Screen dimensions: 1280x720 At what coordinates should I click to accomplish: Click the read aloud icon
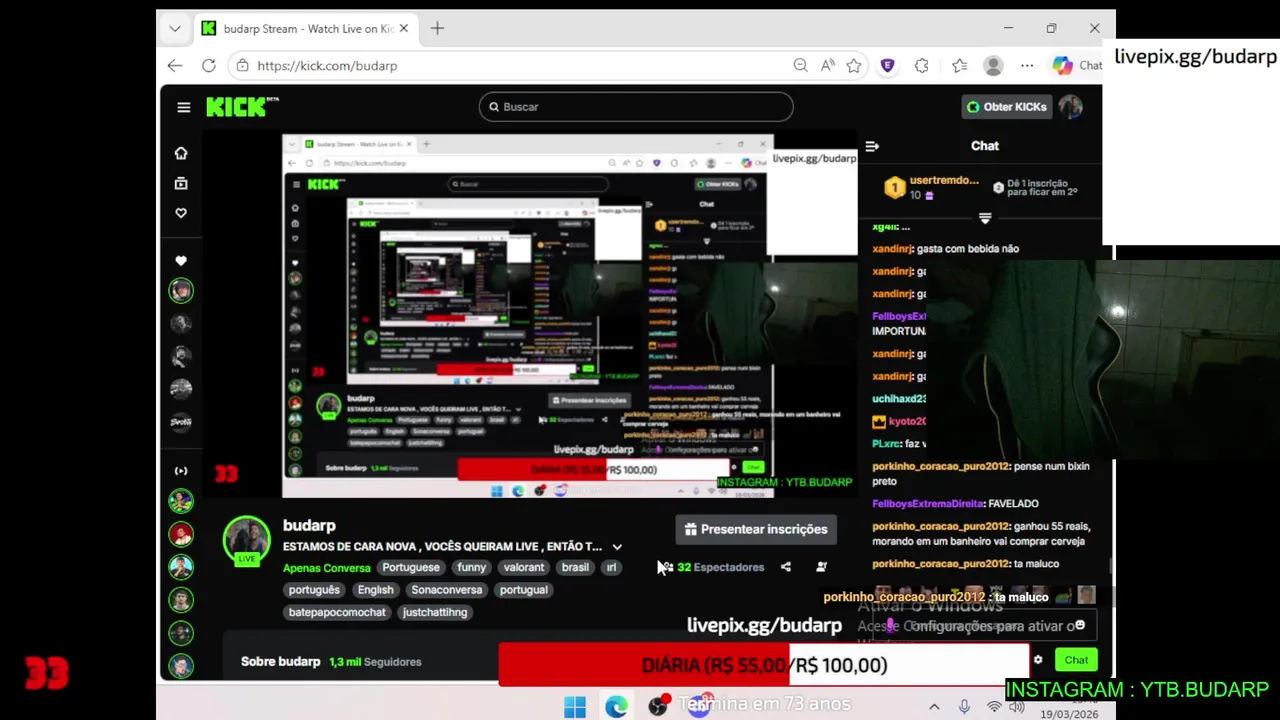pyautogui.click(x=827, y=66)
